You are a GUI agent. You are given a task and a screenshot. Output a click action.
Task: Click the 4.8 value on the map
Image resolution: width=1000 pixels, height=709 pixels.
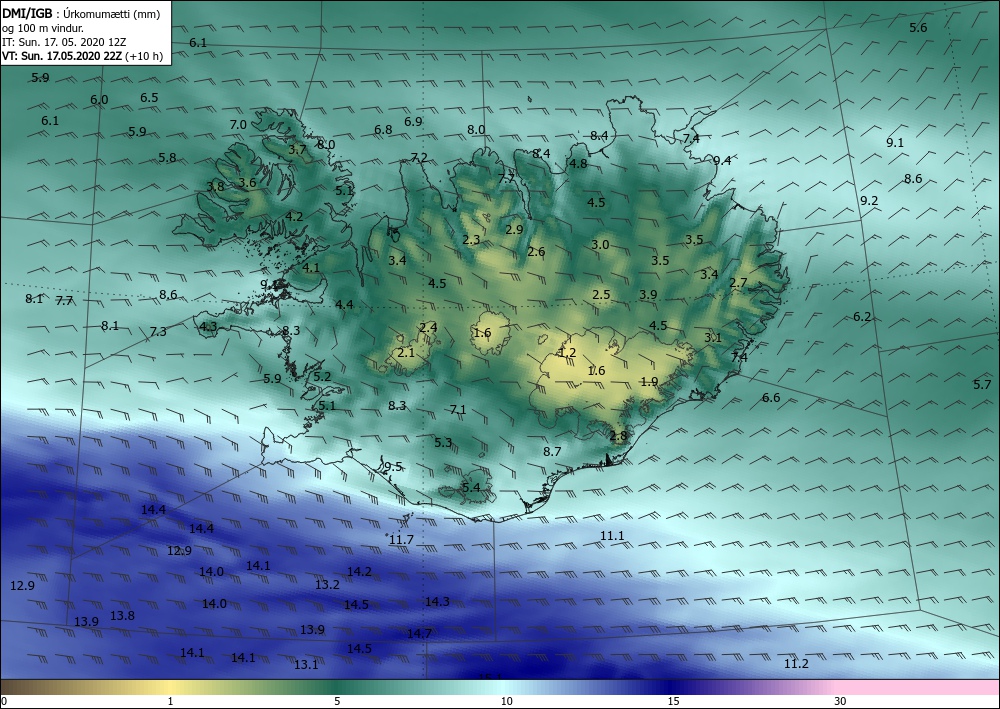click(578, 163)
